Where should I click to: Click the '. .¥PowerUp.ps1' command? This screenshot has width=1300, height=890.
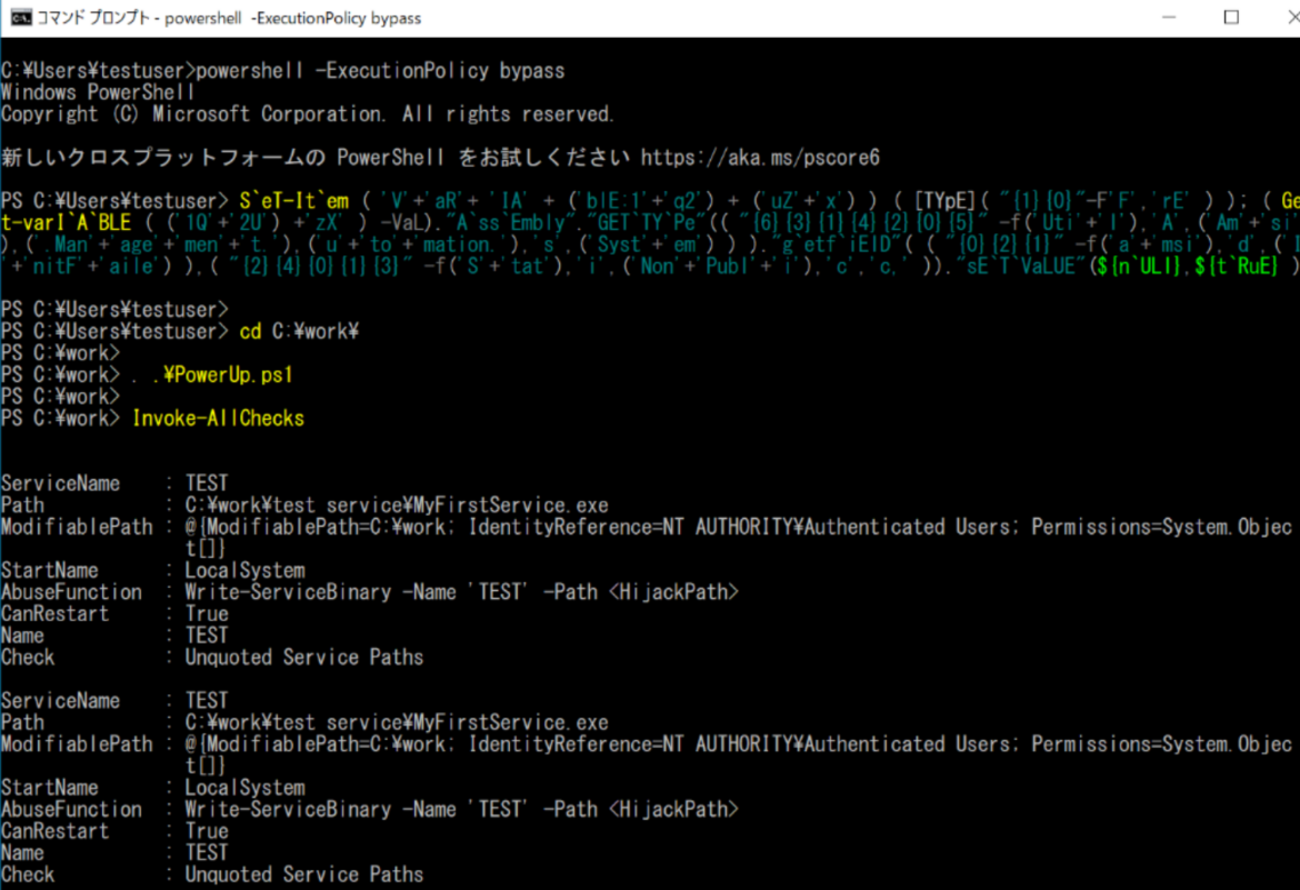click(x=213, y=375)
